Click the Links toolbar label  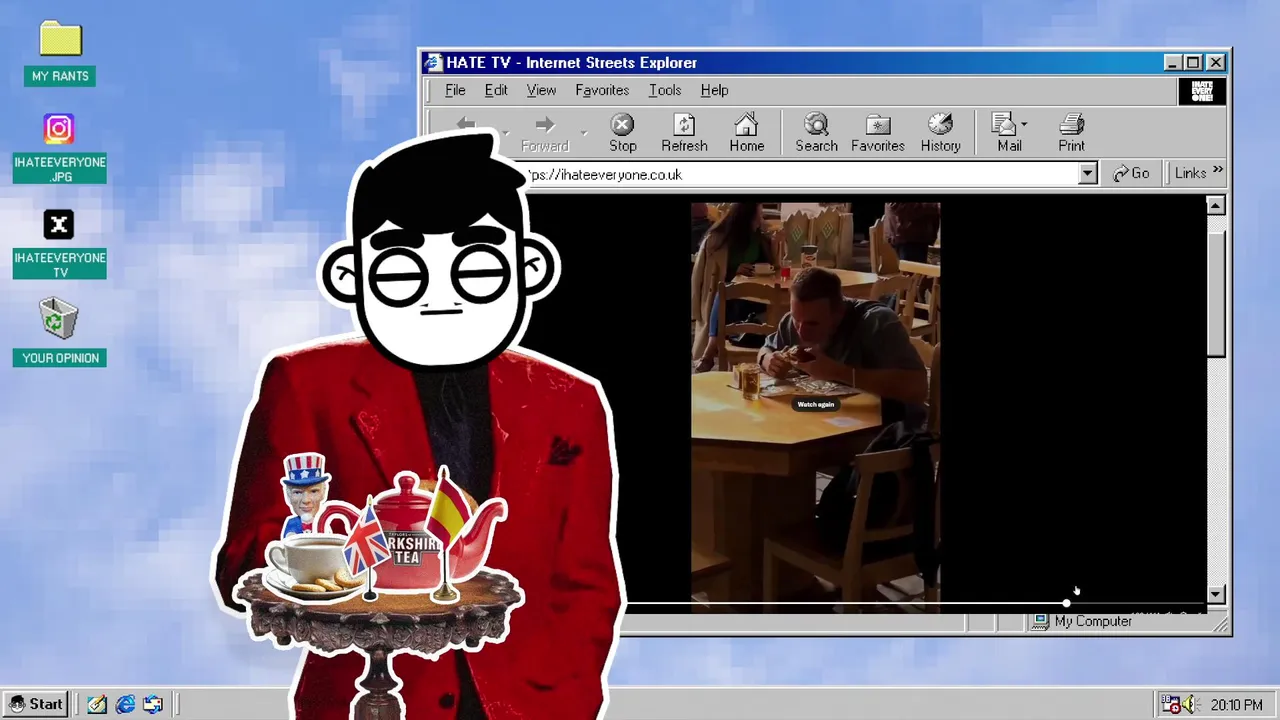click(x=1190, y=173)
